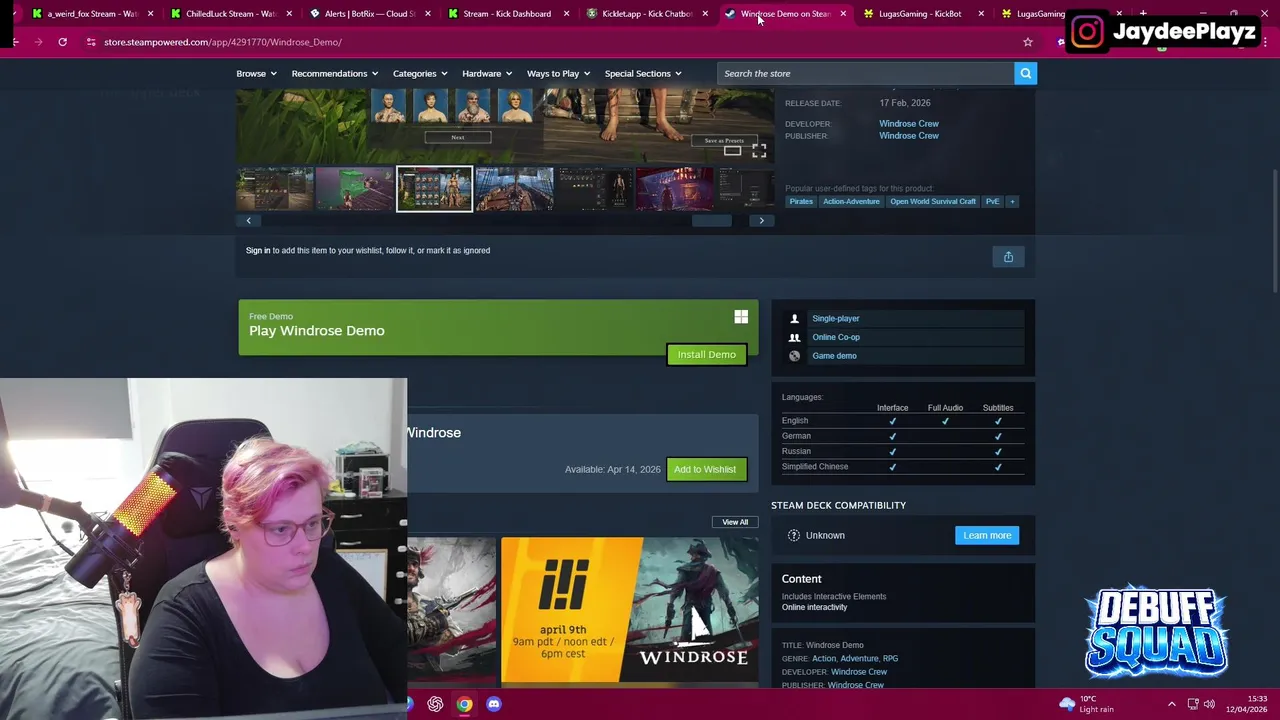This screenshot has width=1280, height=720.
Task: Click the fullscreen icon on the screenshot viewer
Action: click(759, 151)
